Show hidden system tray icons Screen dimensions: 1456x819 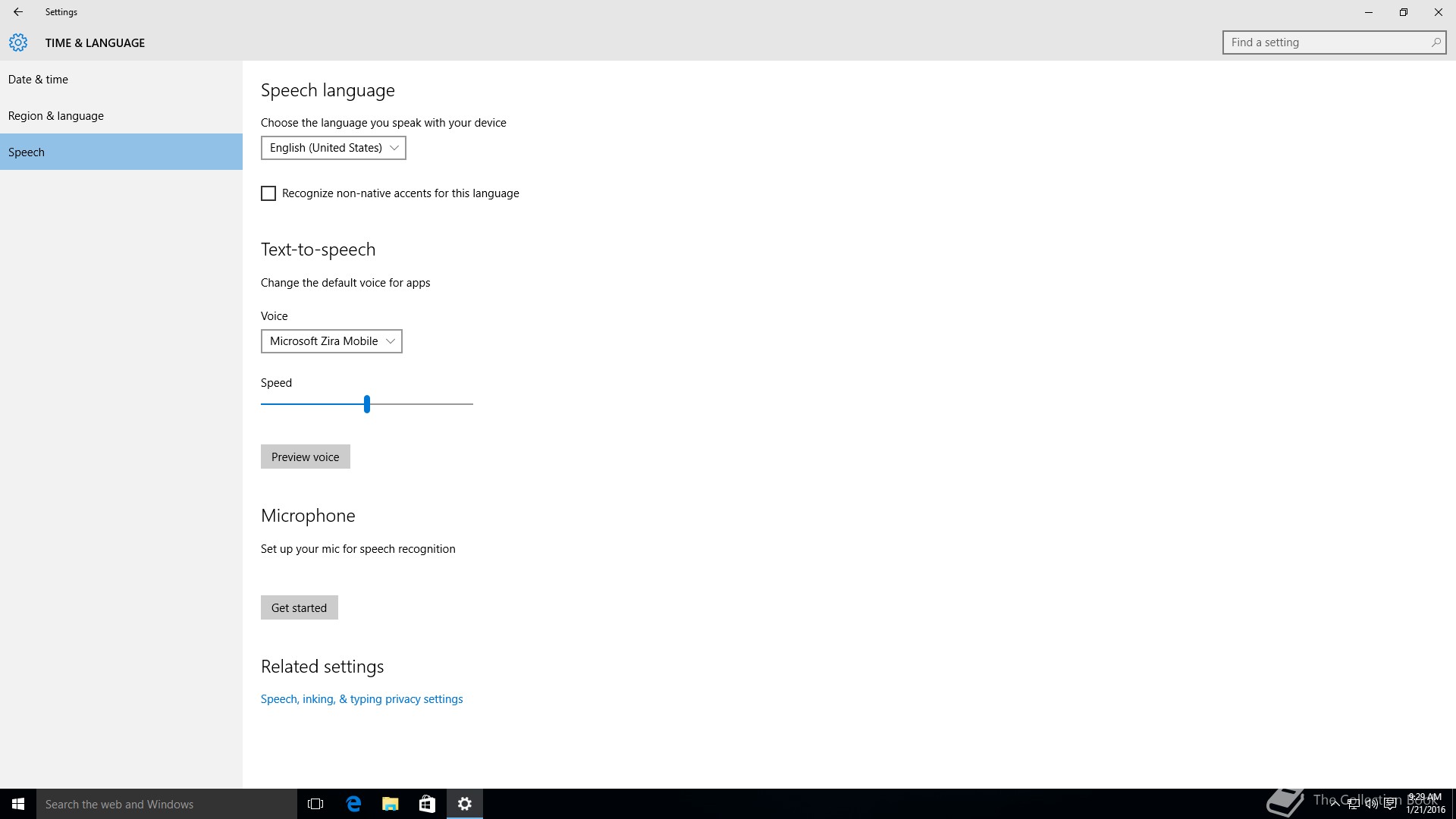[x=1335, y=805]
